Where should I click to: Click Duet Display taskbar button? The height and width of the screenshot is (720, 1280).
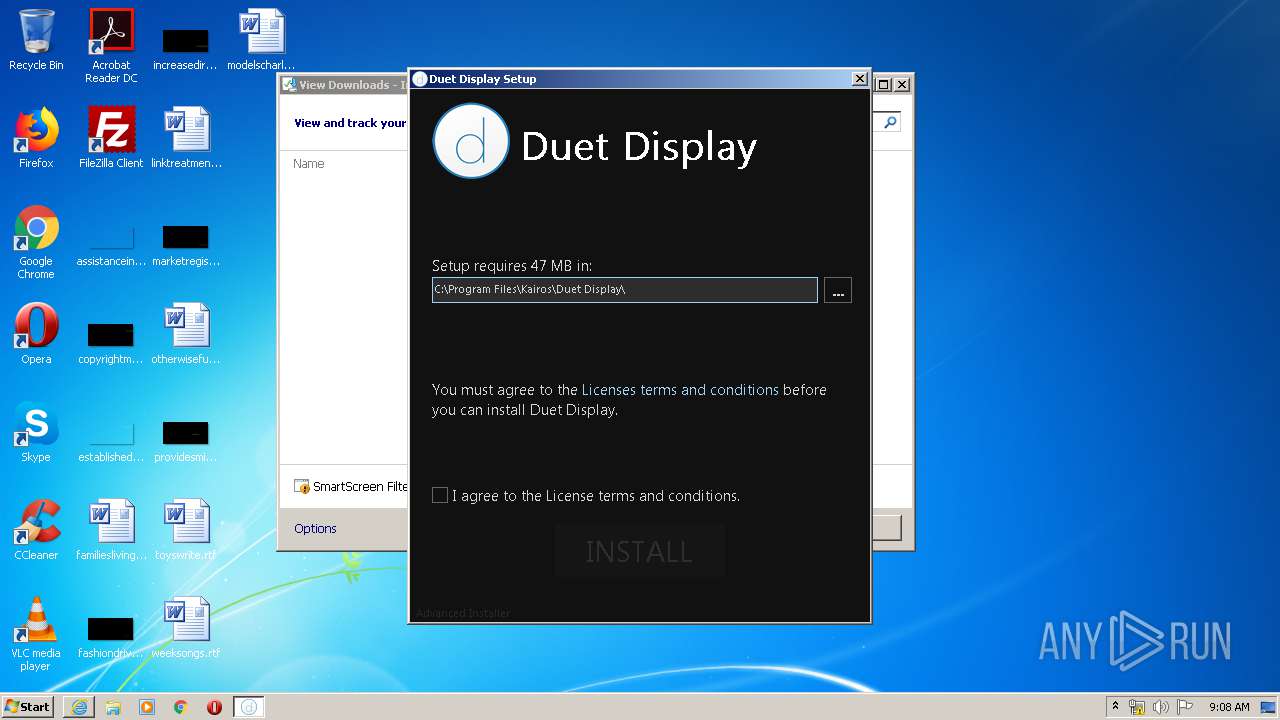[249, 707]
